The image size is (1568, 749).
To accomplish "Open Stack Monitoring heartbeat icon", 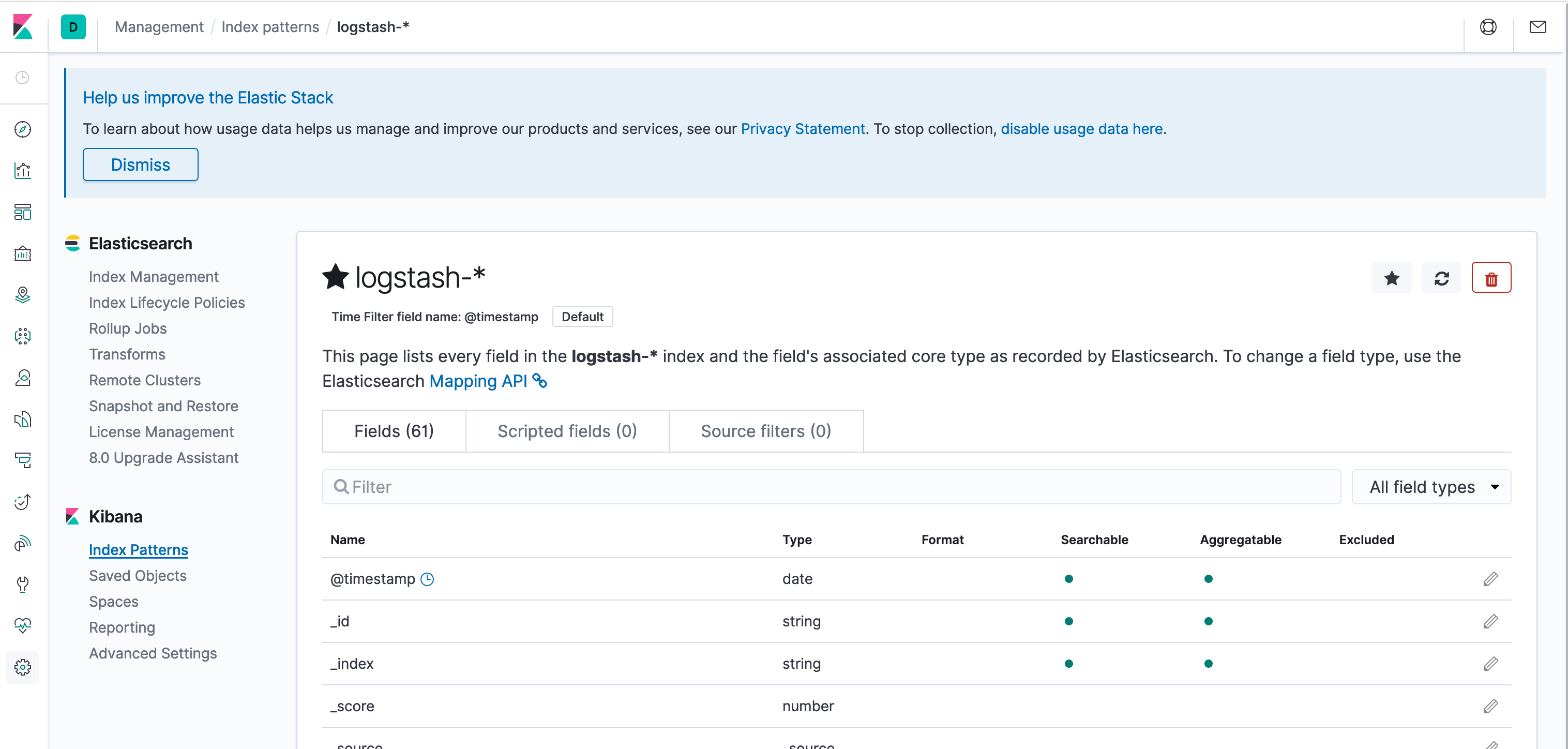I will [23, 626].
